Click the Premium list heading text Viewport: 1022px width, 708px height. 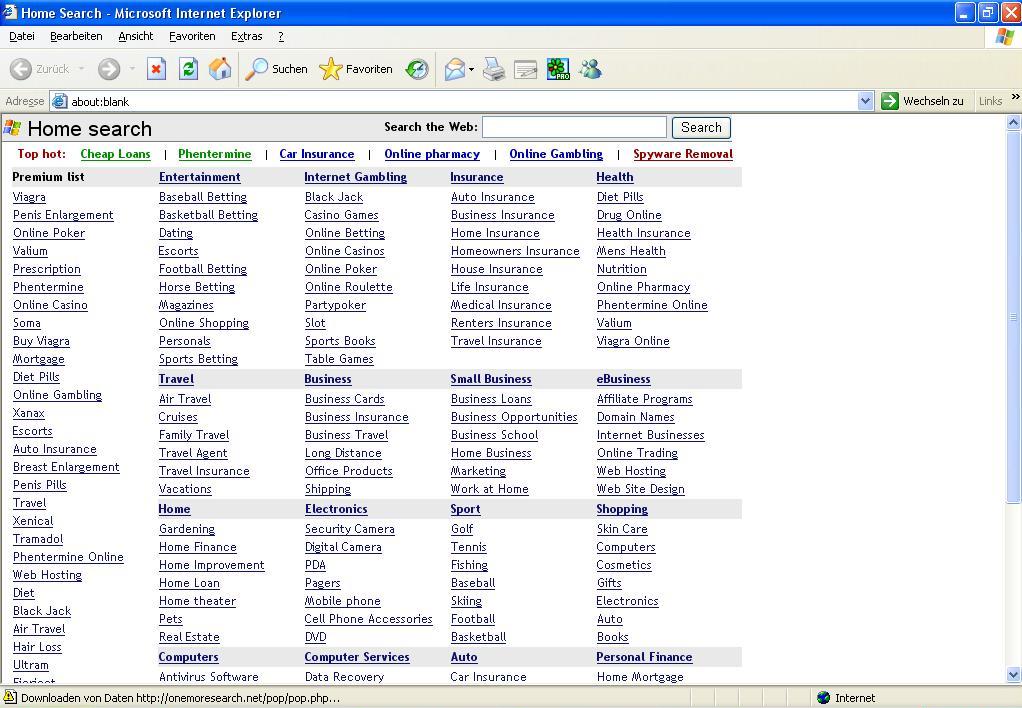click(48, 177)
